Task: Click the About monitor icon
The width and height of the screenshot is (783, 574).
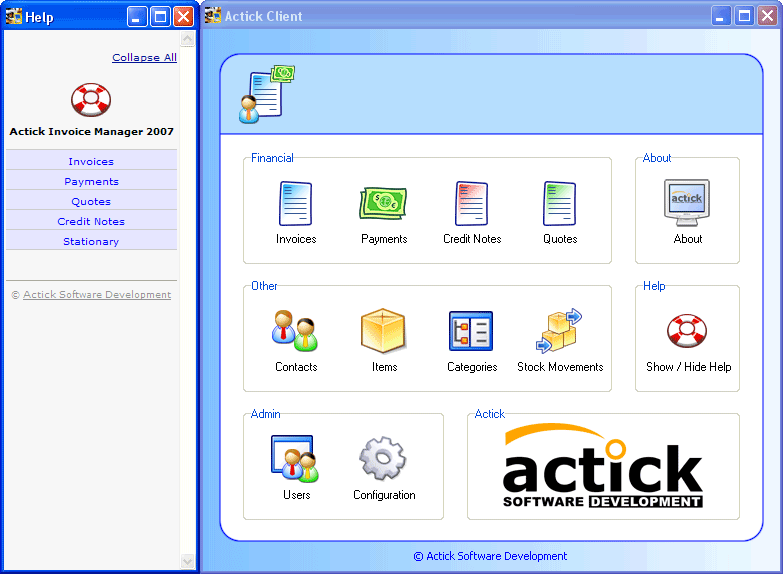Action: (687, 203)
